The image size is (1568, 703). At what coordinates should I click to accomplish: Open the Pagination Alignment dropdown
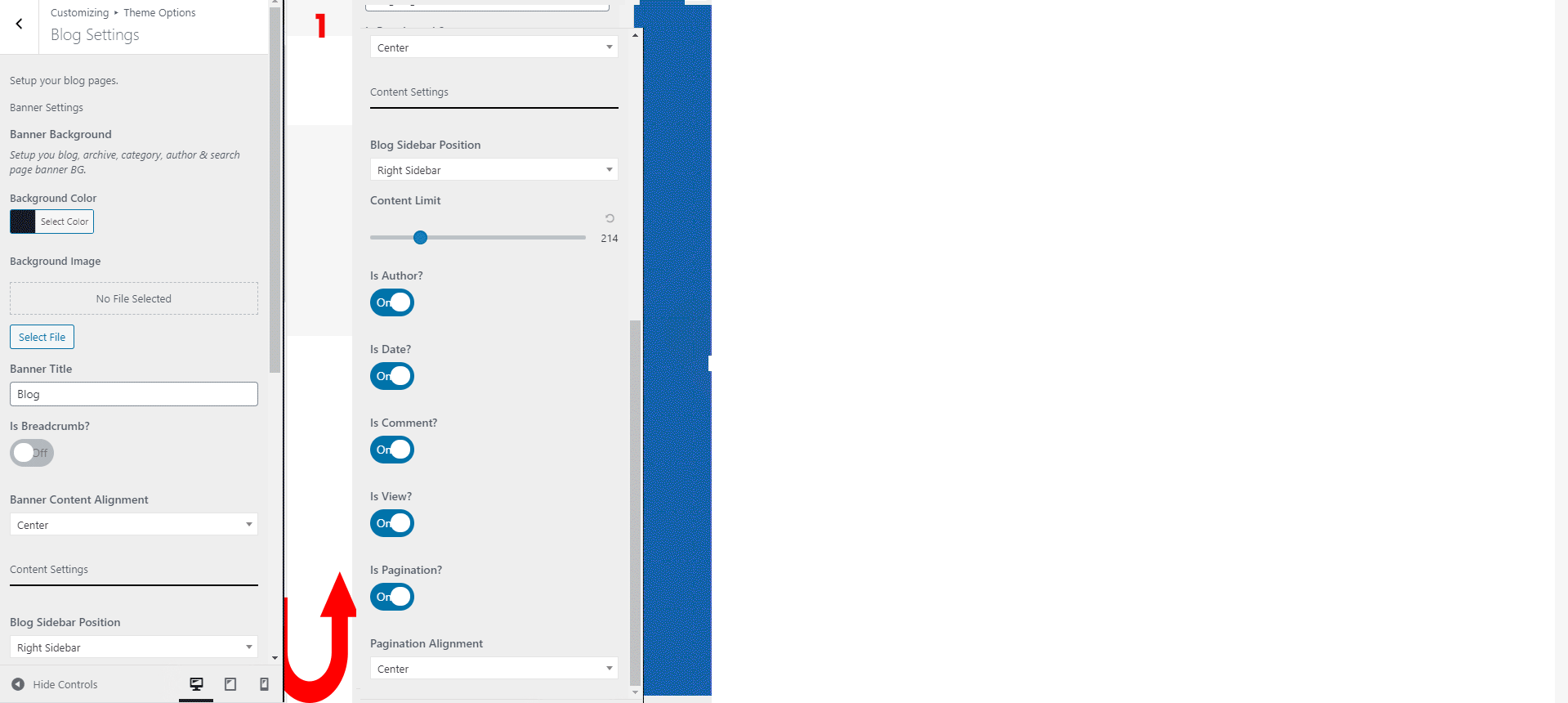[x=494, y=668]
